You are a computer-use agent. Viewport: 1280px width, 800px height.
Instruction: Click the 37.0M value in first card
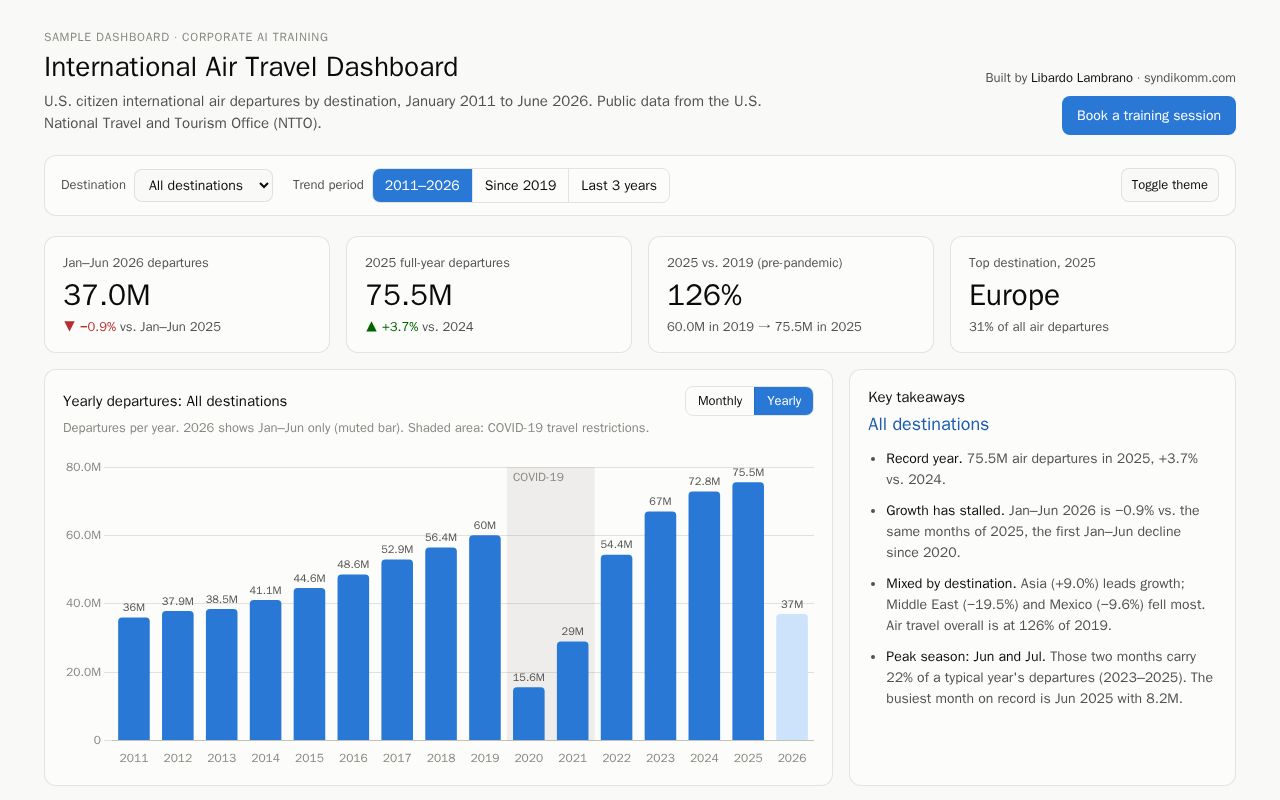[x=107, y=295]
